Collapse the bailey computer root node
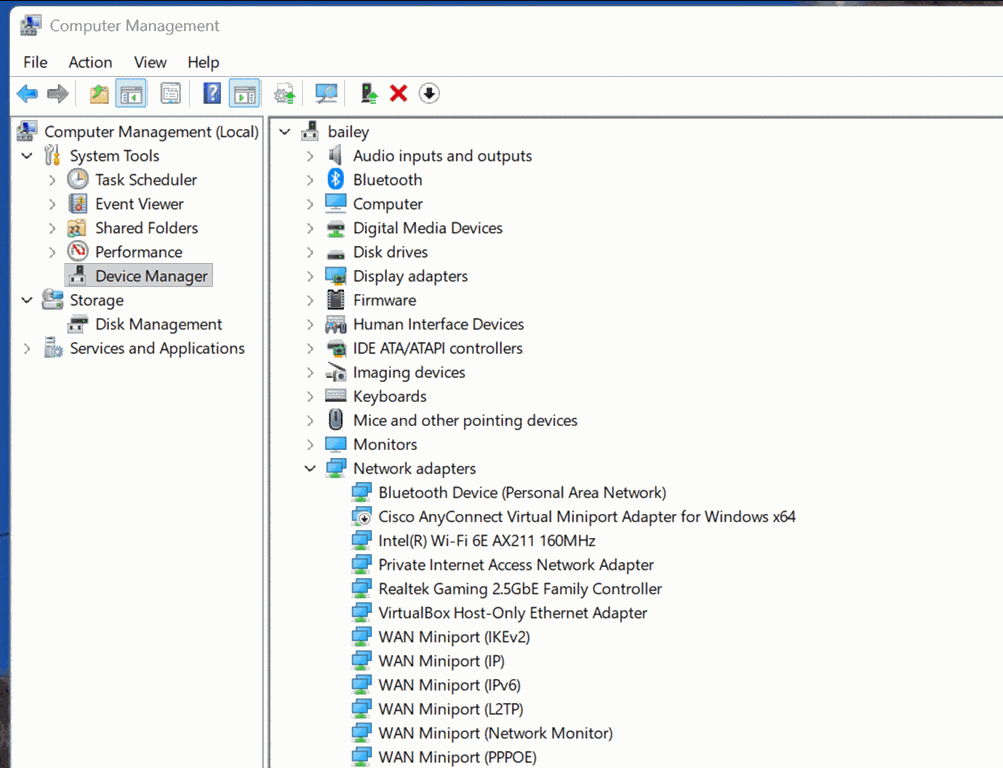The image size is (1003, 768). [x=285, y=132]
